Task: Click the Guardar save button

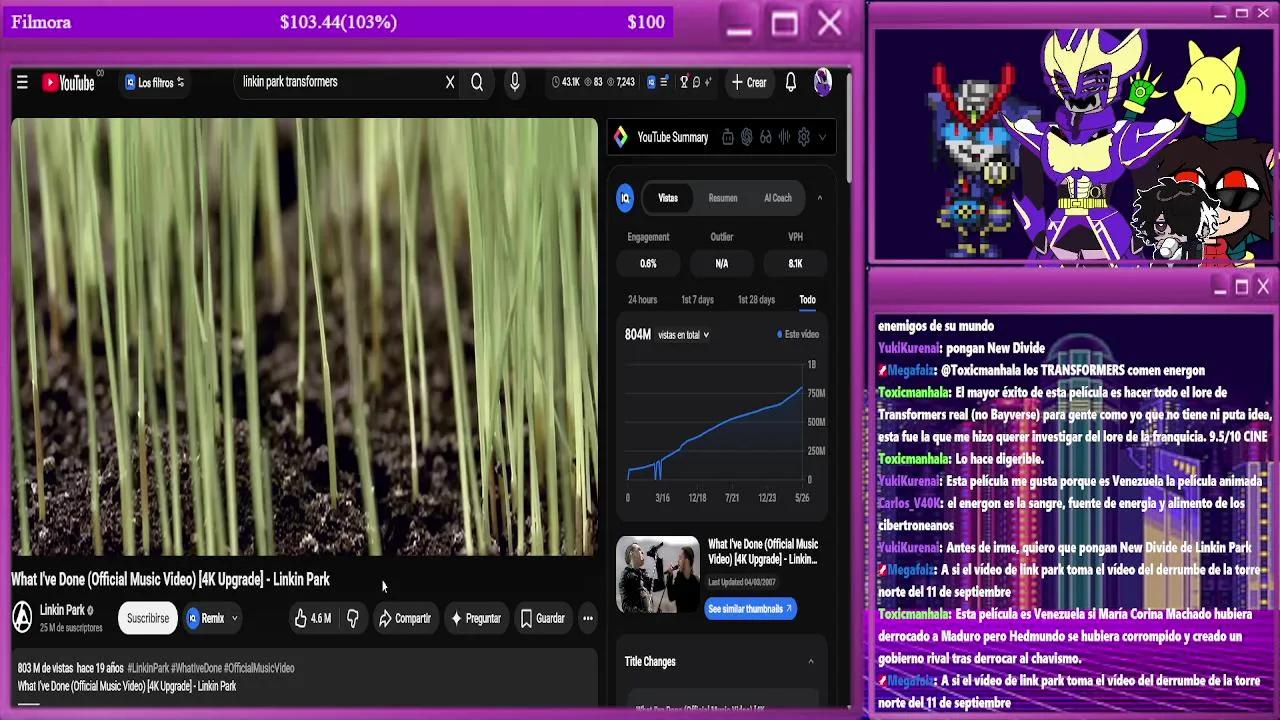Action: click(543, 618)
